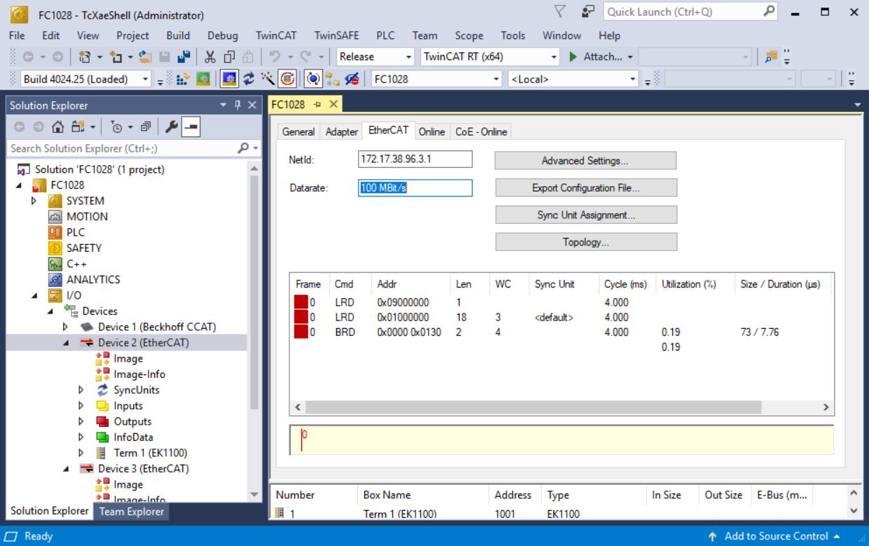
Task: Open the FC1028 project dropdown in toolbar
Action: (x=496, y=79)
